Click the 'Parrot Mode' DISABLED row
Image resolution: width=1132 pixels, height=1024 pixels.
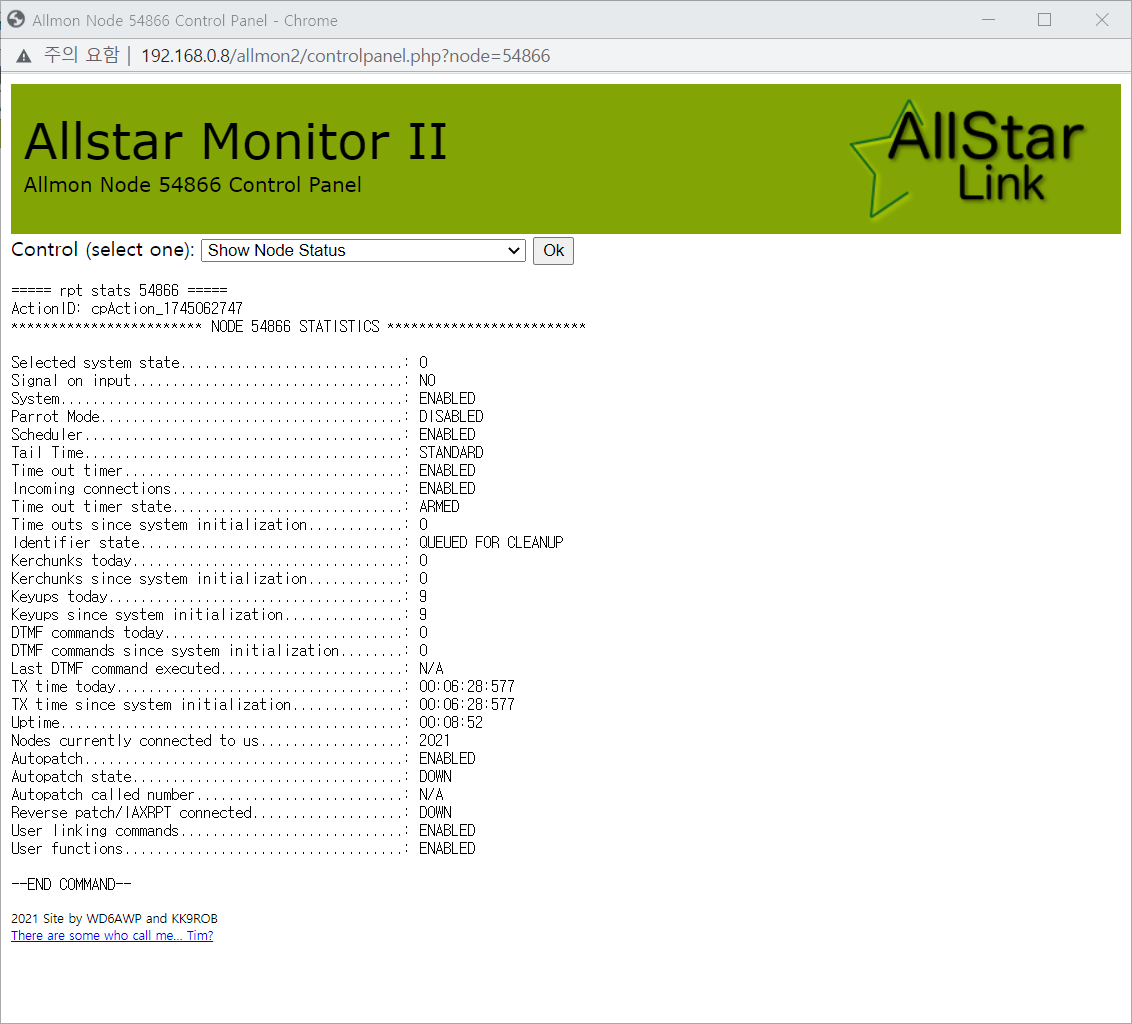(247, 417)
